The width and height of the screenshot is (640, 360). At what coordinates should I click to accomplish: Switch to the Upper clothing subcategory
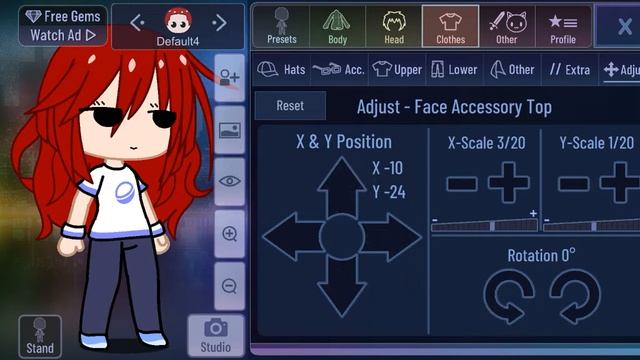click(x=397, y=69)
